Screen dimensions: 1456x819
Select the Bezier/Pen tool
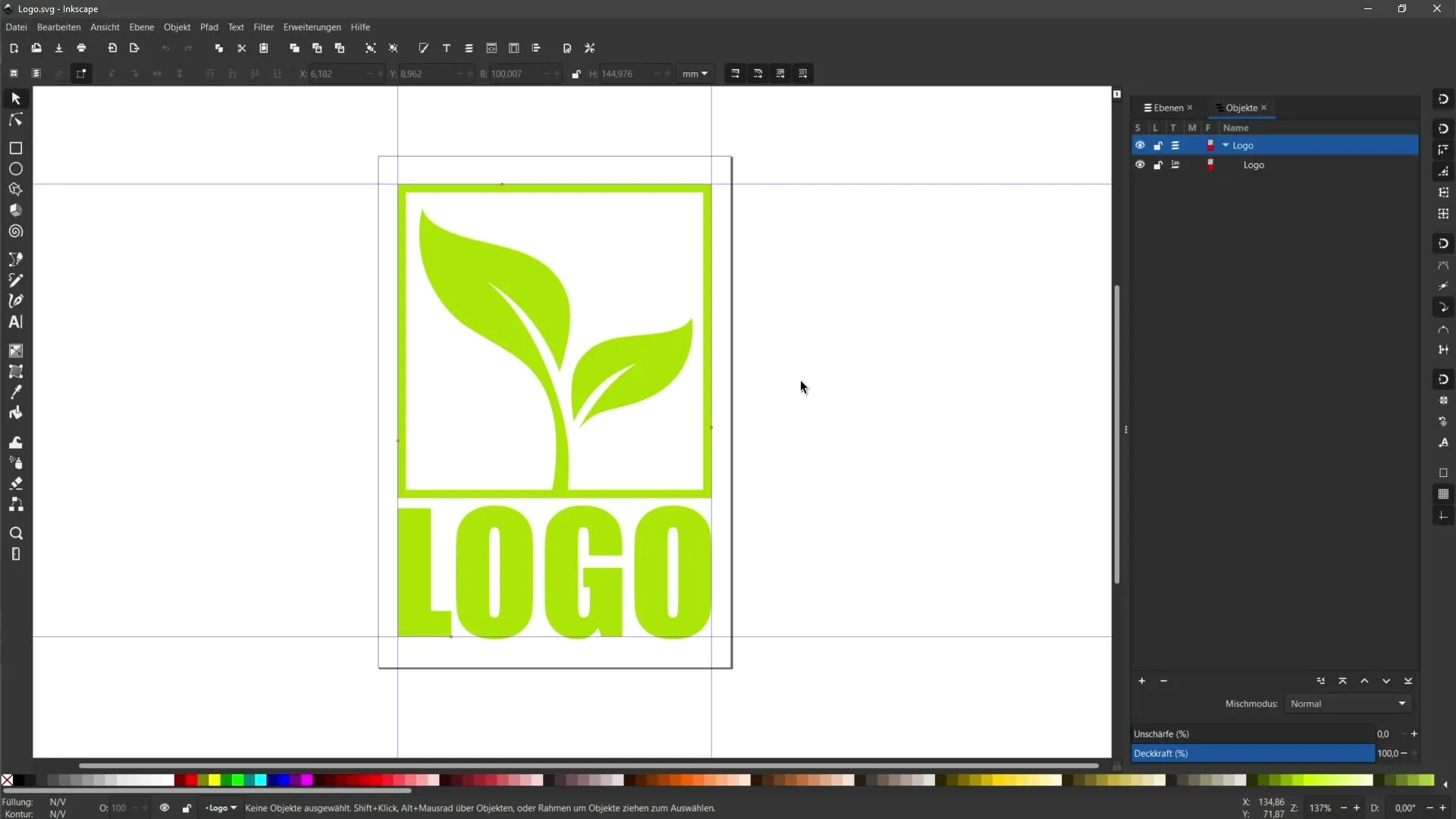coord(15,301)
